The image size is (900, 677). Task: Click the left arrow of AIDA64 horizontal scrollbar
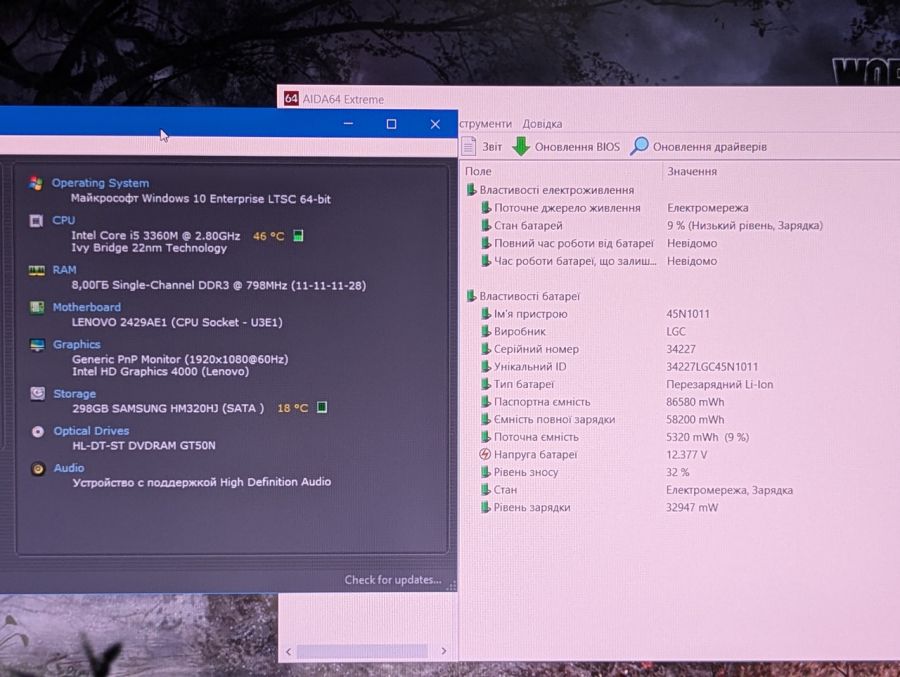point(289,651)
